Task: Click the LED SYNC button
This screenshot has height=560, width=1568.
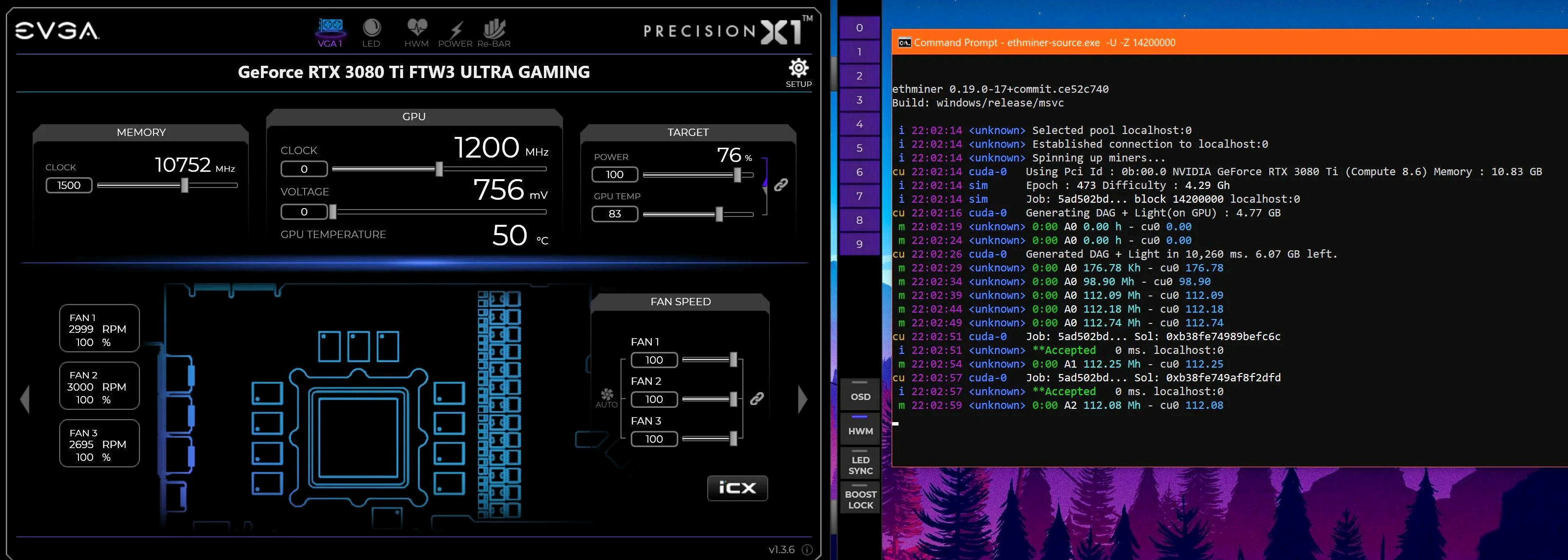Action: coord(860,465)
